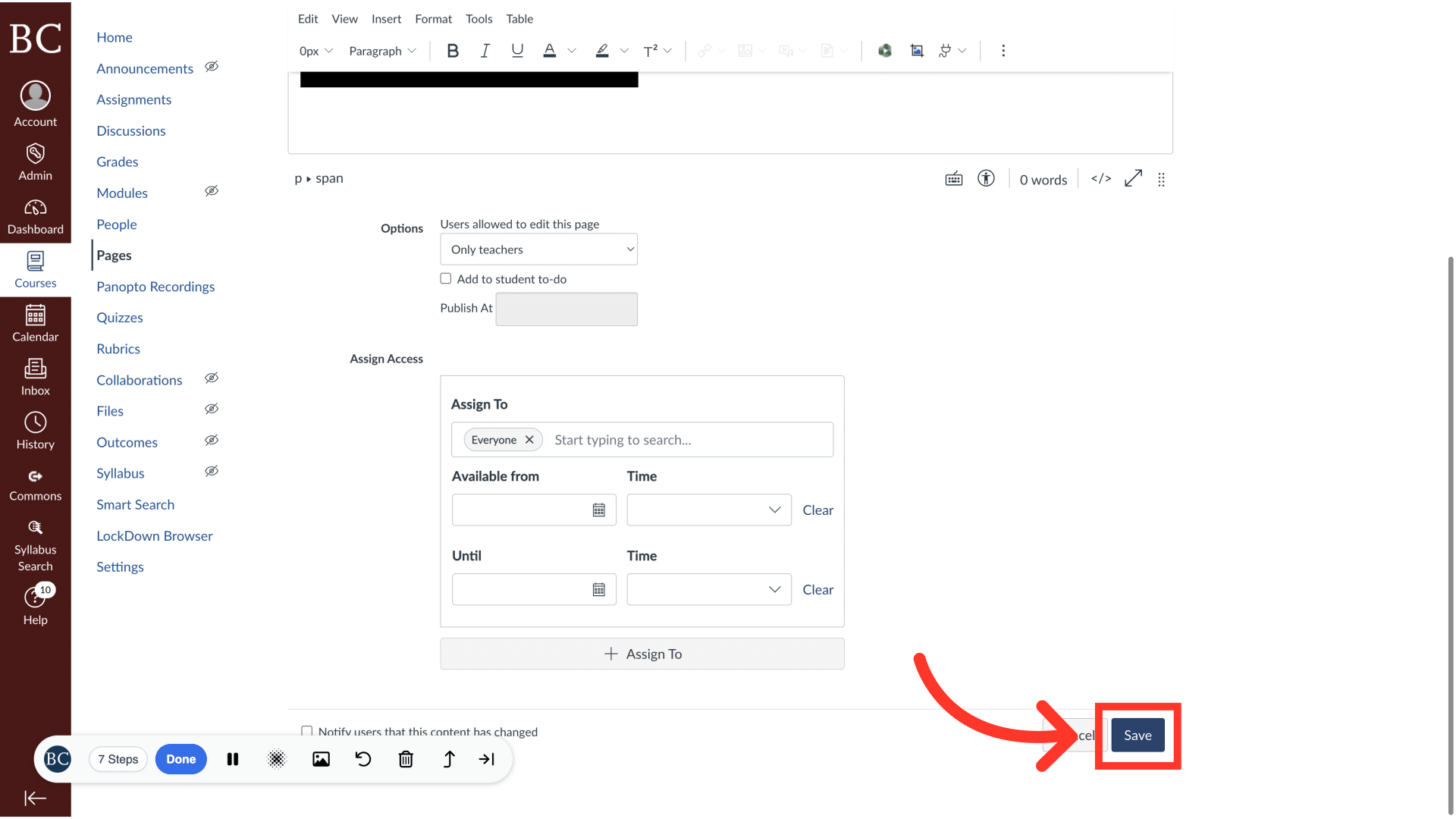
Task: Navigate to the Quizzes section
Action: (x=119, y=317)
